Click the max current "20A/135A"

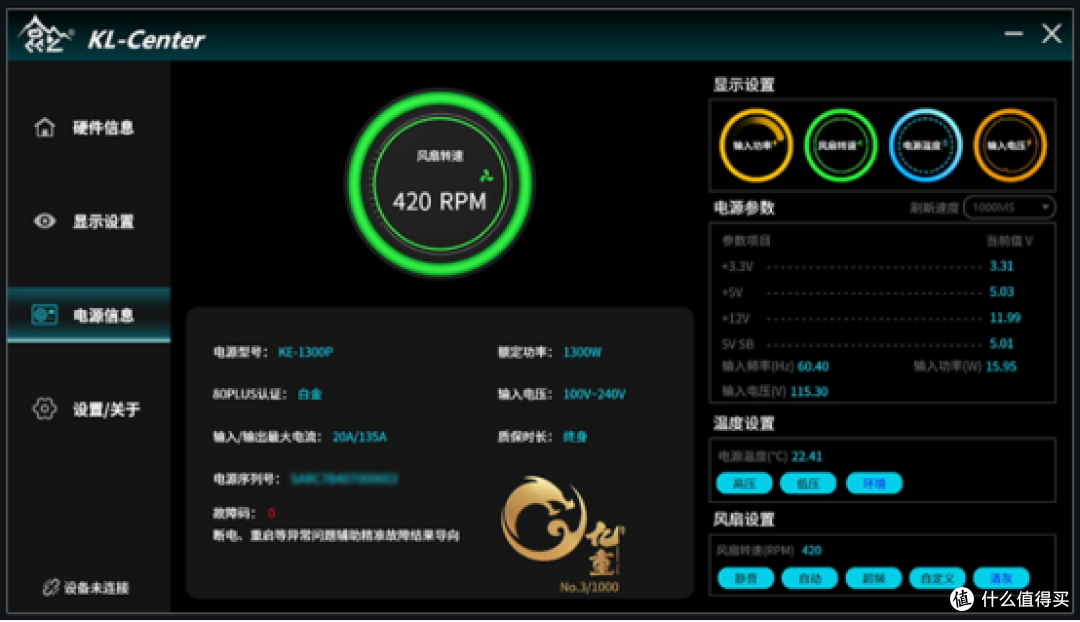point(360,437)
